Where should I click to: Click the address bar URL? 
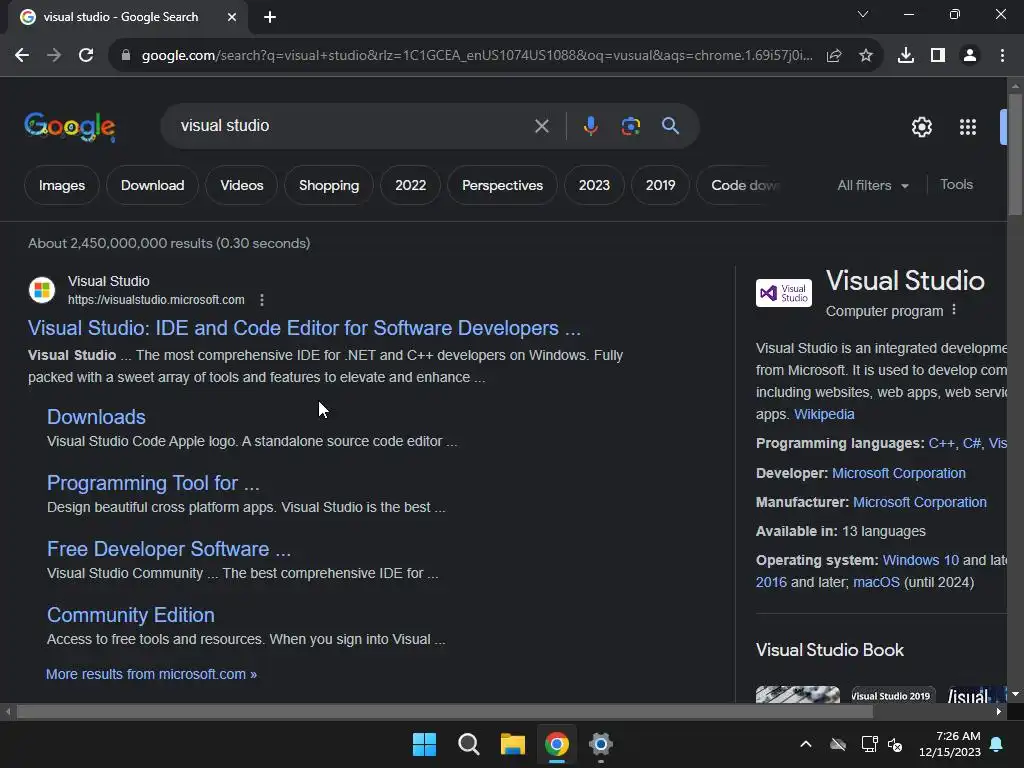point(477,56)
